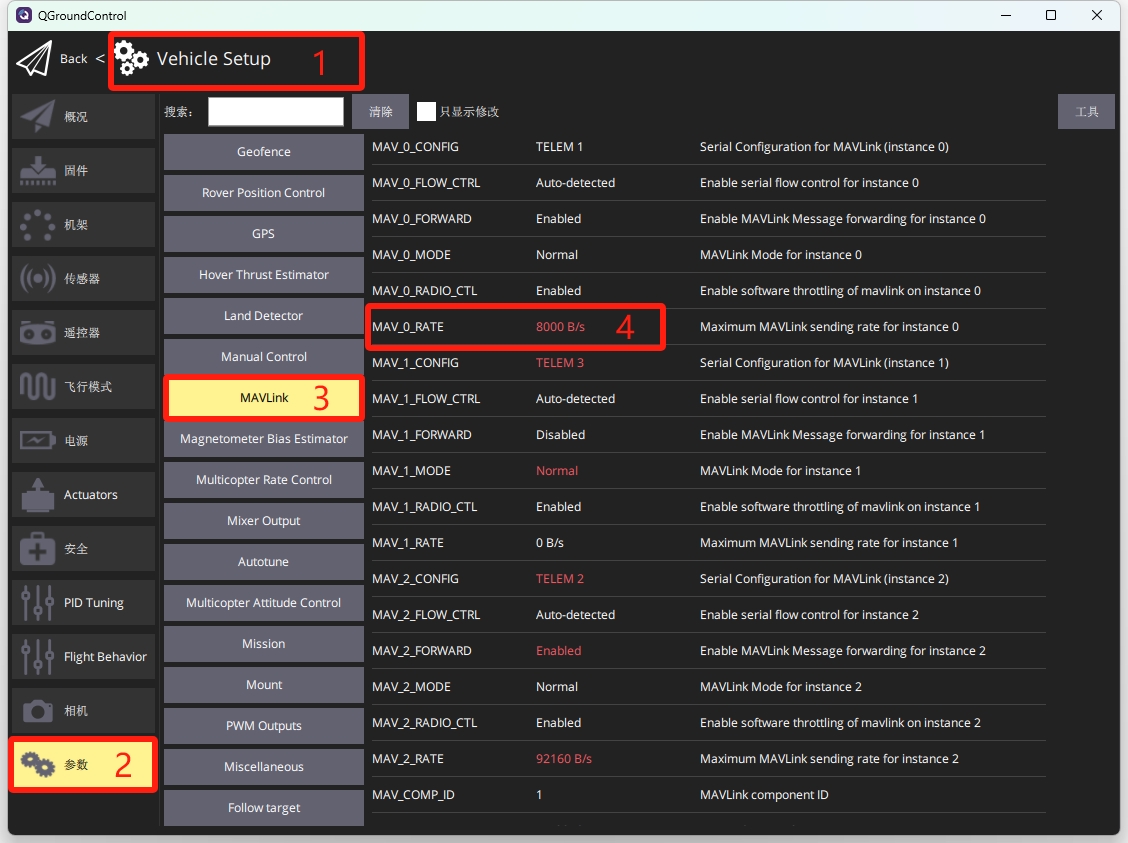Click the MAV_2_RADIO_CTL parameter name
The width and height of the screenshot is (1128, 843).
tap(424, 722)
